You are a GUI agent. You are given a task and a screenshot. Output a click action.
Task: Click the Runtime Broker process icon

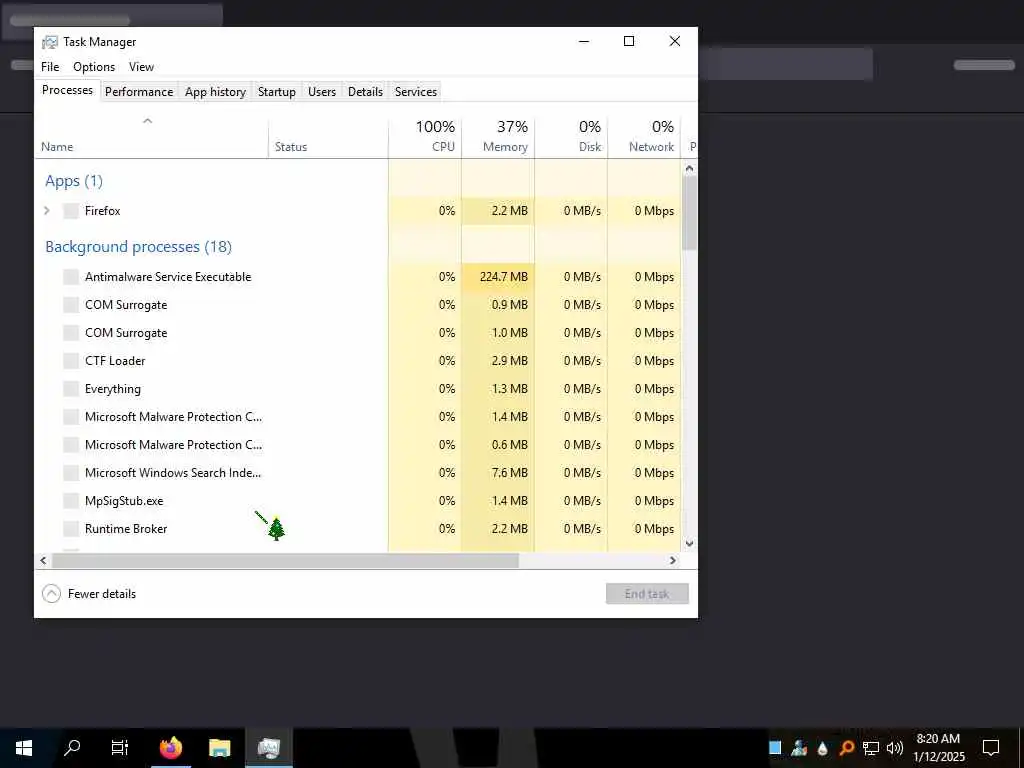click(71, 529)
